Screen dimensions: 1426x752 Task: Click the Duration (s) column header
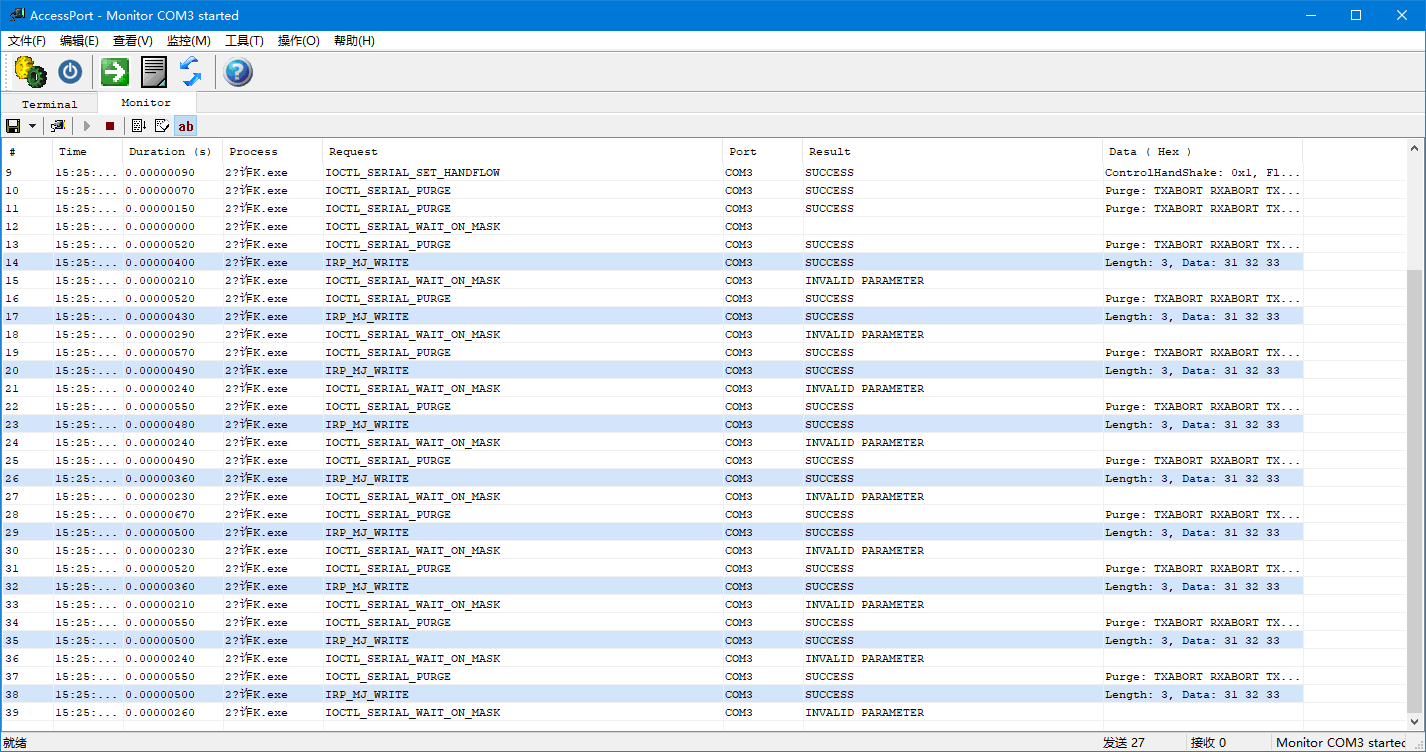(x=172, y=152)
